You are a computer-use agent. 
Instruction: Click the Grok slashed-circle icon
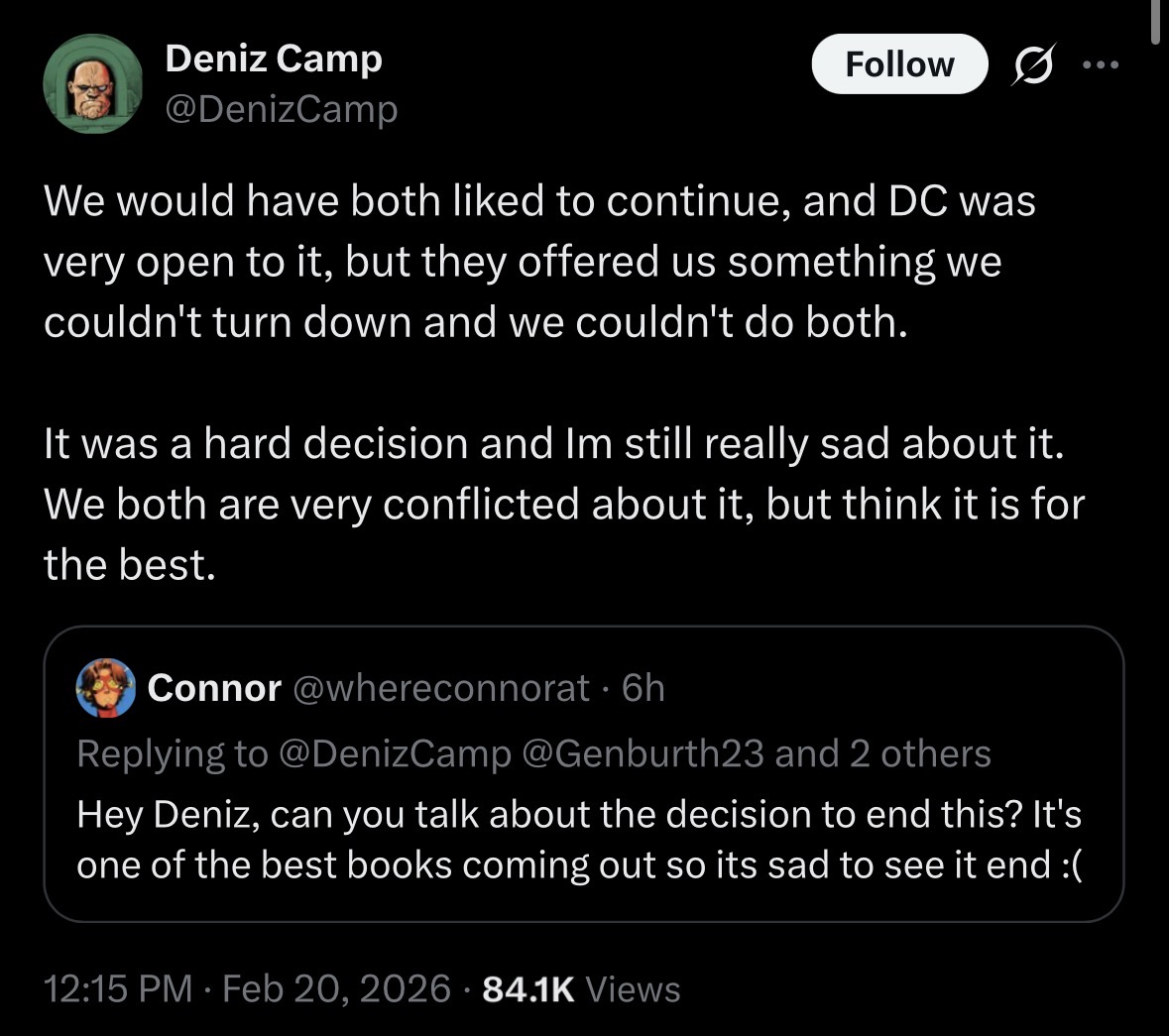click(x=1032, y=65)
